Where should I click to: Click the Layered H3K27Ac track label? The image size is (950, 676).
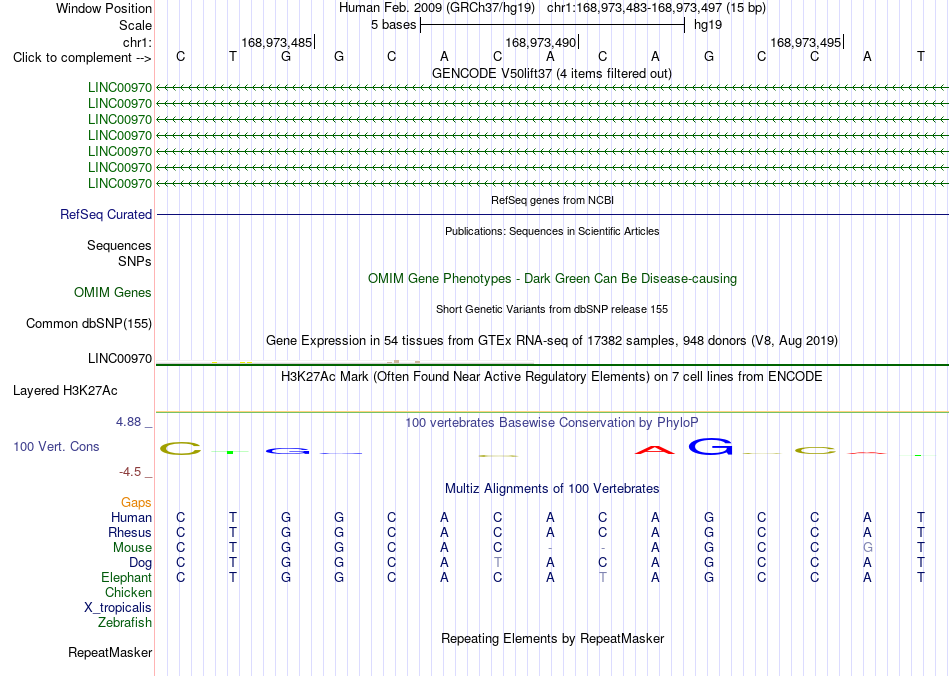coord(65,391)
